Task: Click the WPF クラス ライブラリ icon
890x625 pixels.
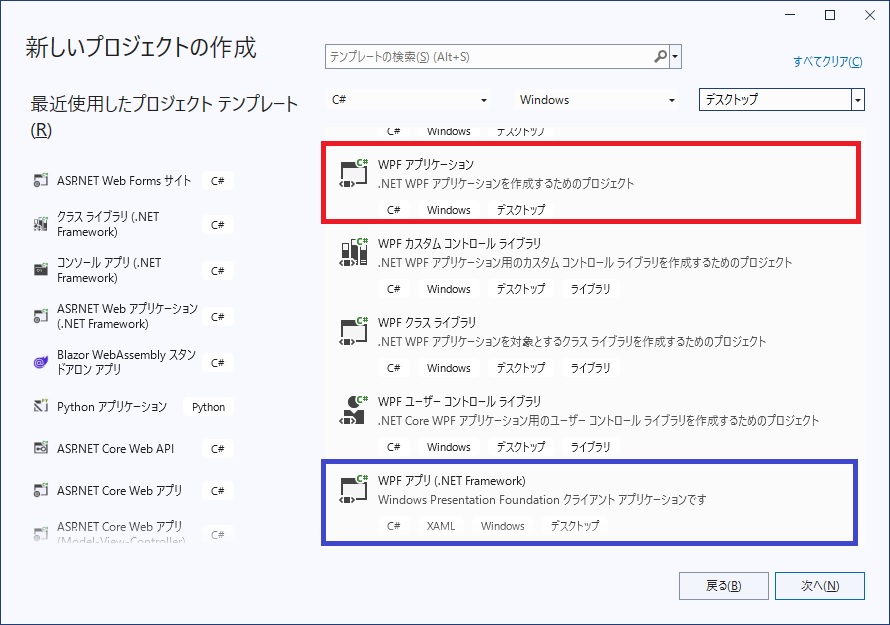Action: [x=354, y=332]
